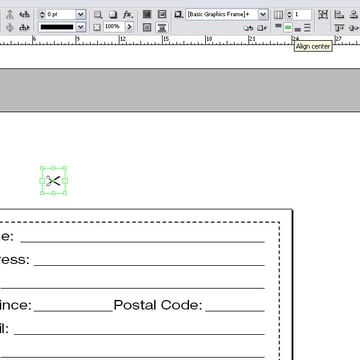Click the number of columns icon

278,15
